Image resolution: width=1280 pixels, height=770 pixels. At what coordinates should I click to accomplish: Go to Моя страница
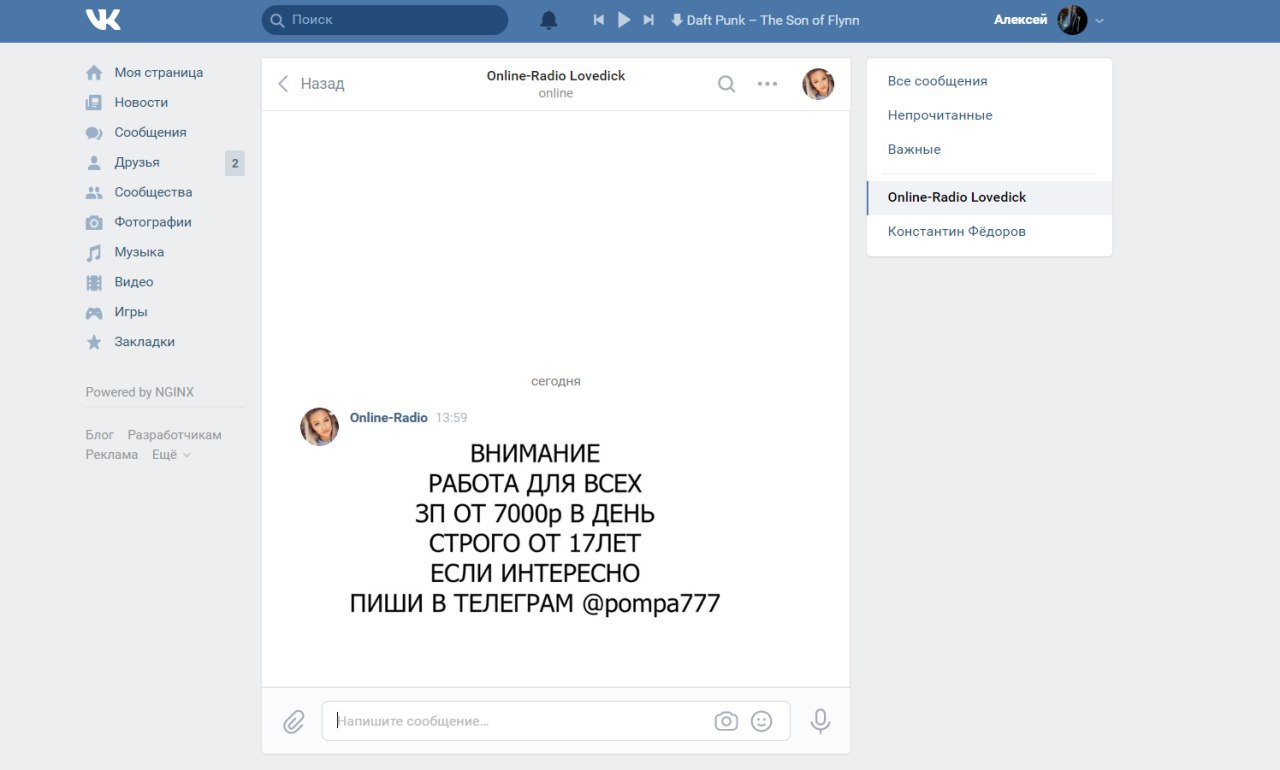(x=158, y=72)
